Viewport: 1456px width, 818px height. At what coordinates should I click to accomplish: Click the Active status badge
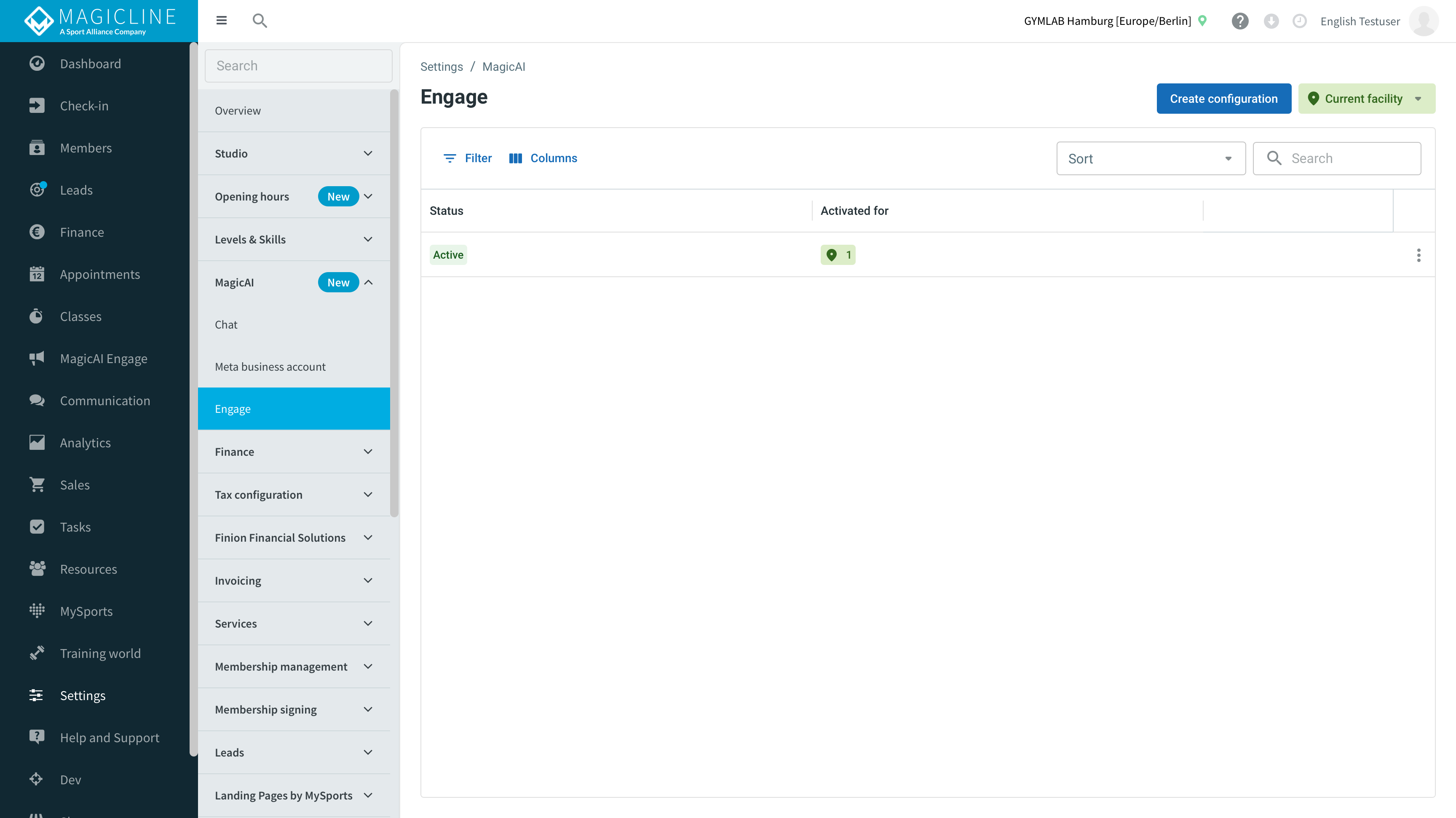coord(448,255)
